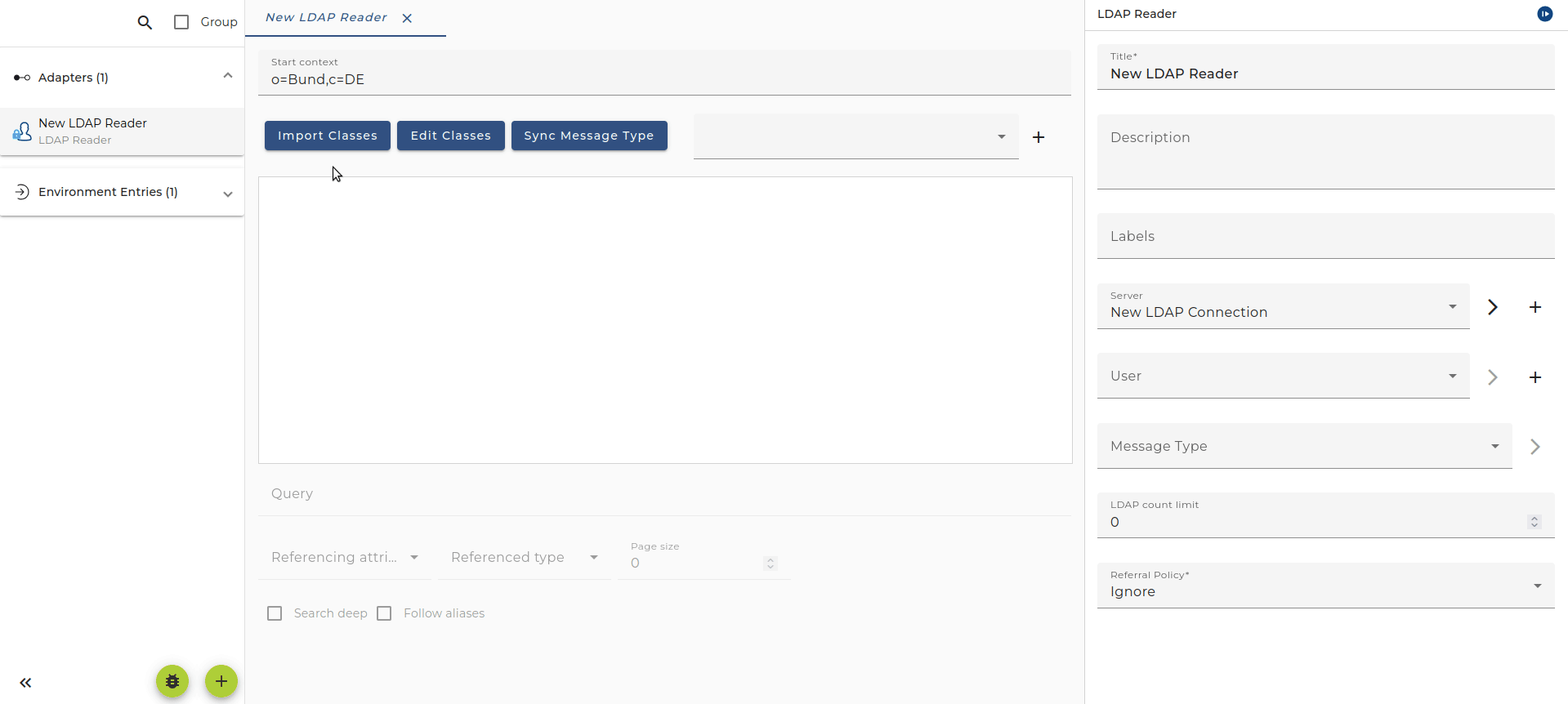The height and width of the screenshot is (704, 1568).
Task: Click the Sync Message Type button
Action: [x=589, y=136]
